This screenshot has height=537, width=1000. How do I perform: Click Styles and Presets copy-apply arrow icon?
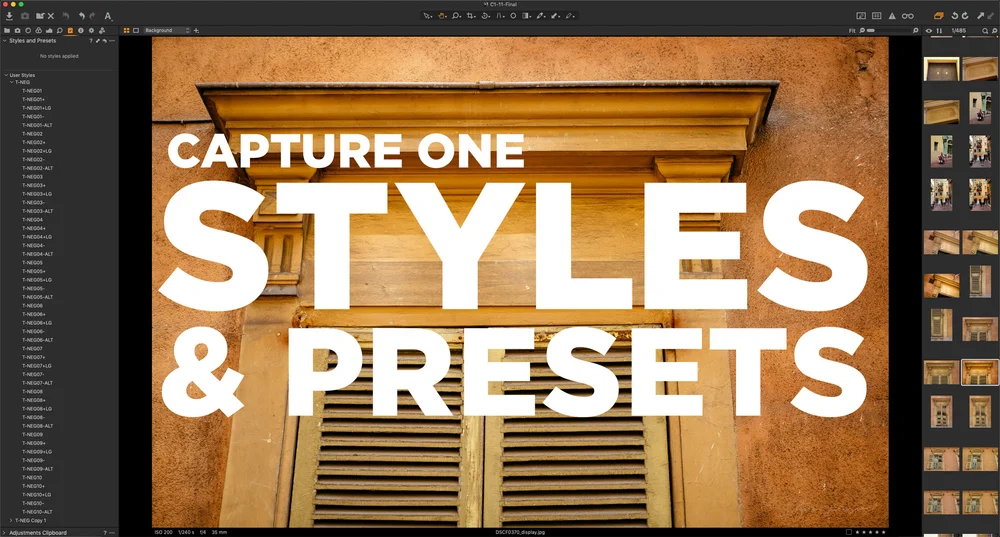point(98,41)
